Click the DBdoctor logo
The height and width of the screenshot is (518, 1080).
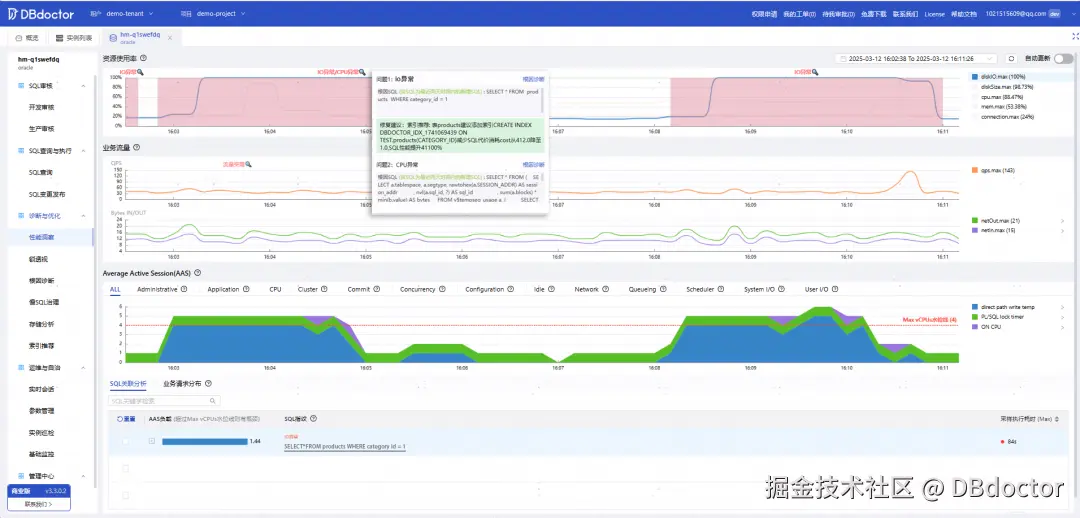[x=41, y=13]
